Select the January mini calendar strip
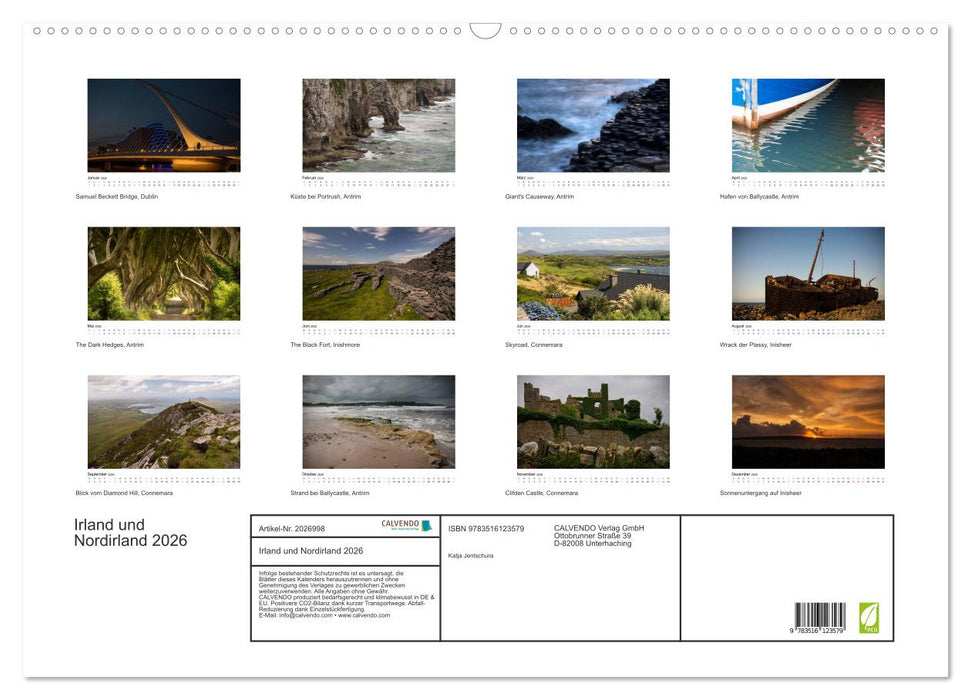Screen dimensions: 971x700 [163, 180]
